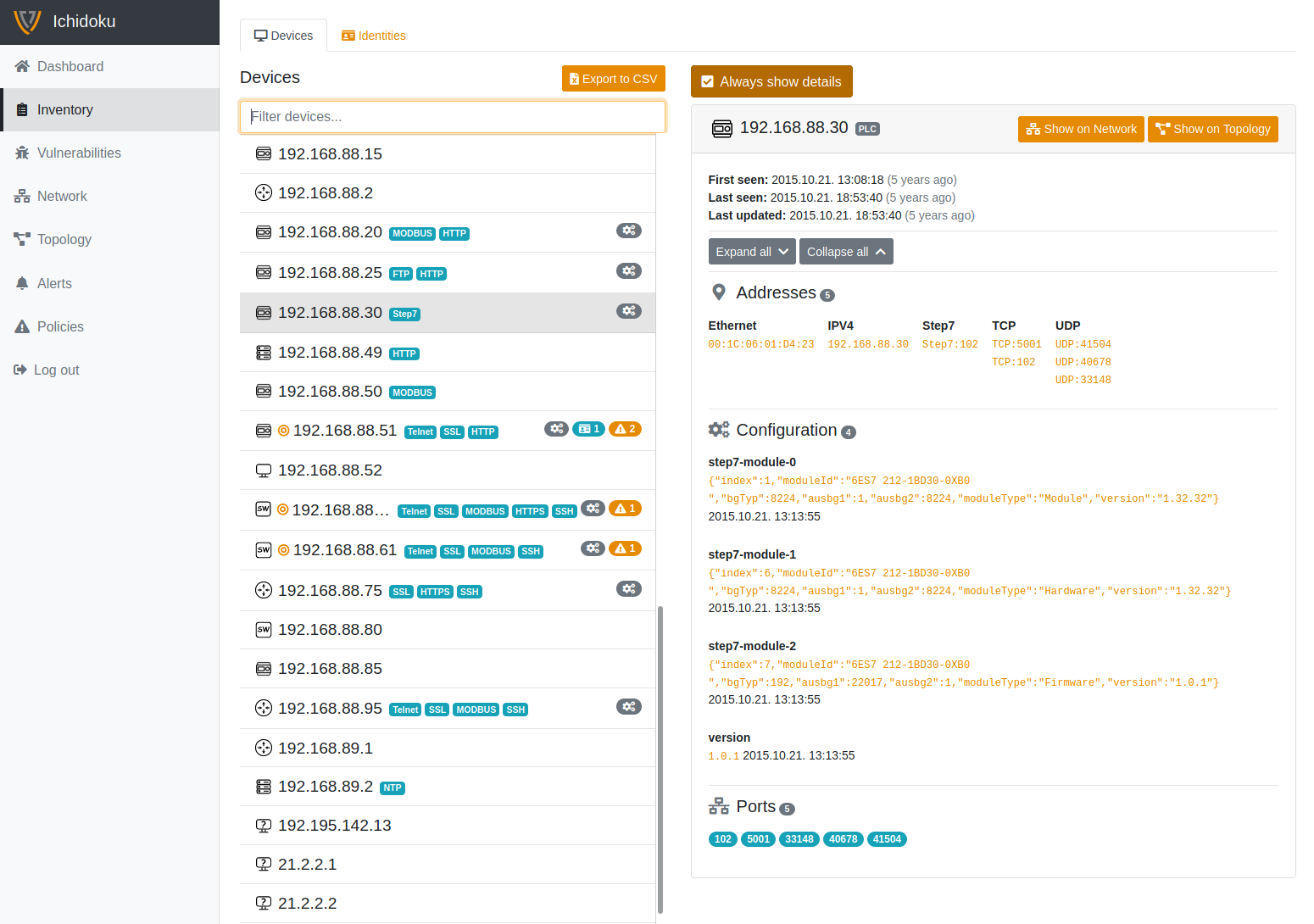The height and width of the screenshot is (924, 1314).
Task: Click configuration badge on 192.168.88.75 row
Action: click(x=629, y=589)
